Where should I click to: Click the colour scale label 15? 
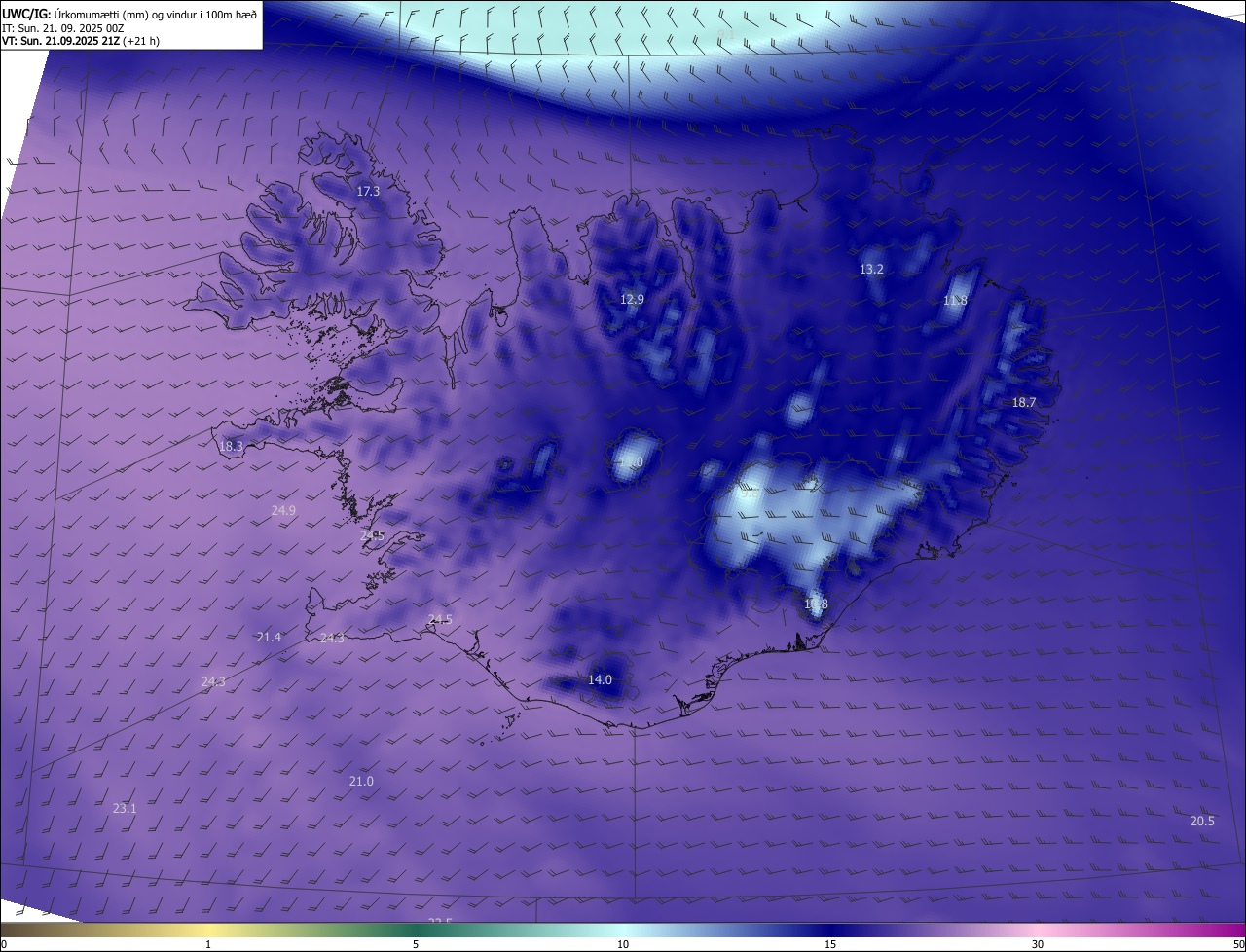coord(830,944)
